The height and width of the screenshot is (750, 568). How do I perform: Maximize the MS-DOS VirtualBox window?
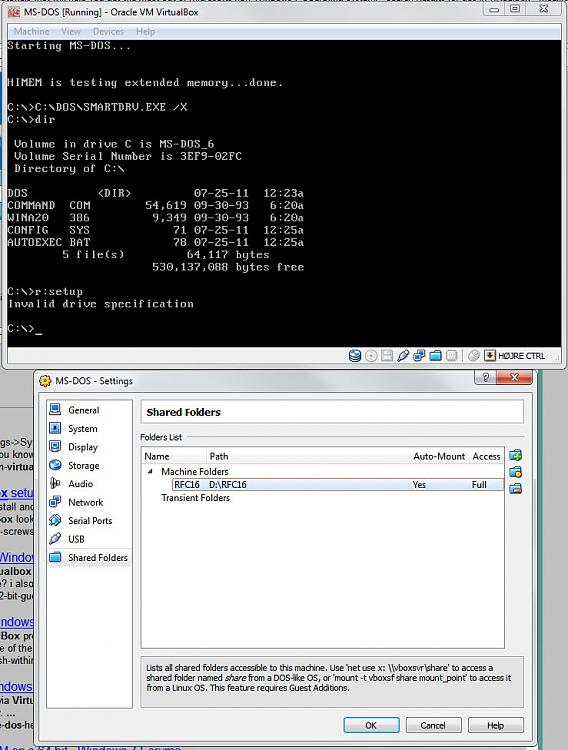515,9
